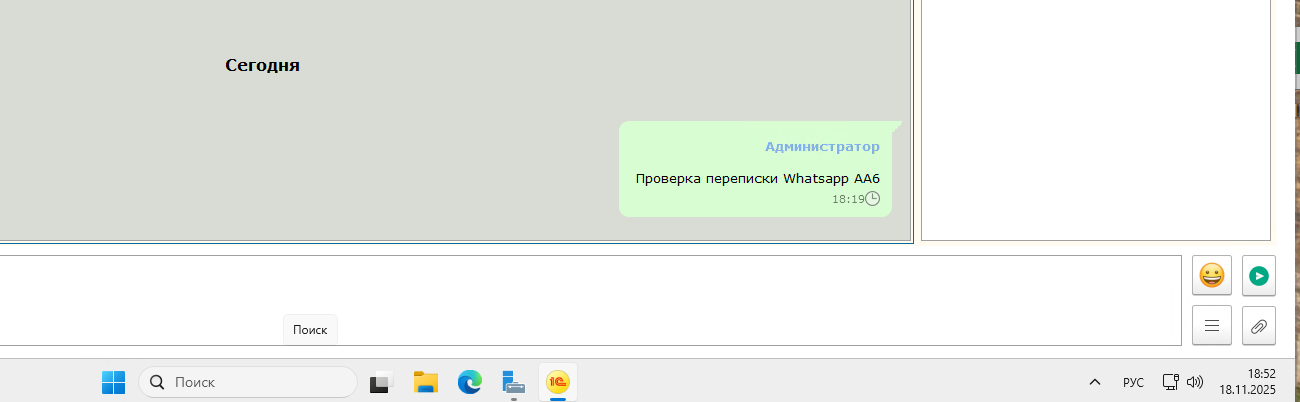Image resolution: width=1300 pixels, height=402 pixels.
Task: Attach a file with paperclip button
Action: tap(1259, 325)
